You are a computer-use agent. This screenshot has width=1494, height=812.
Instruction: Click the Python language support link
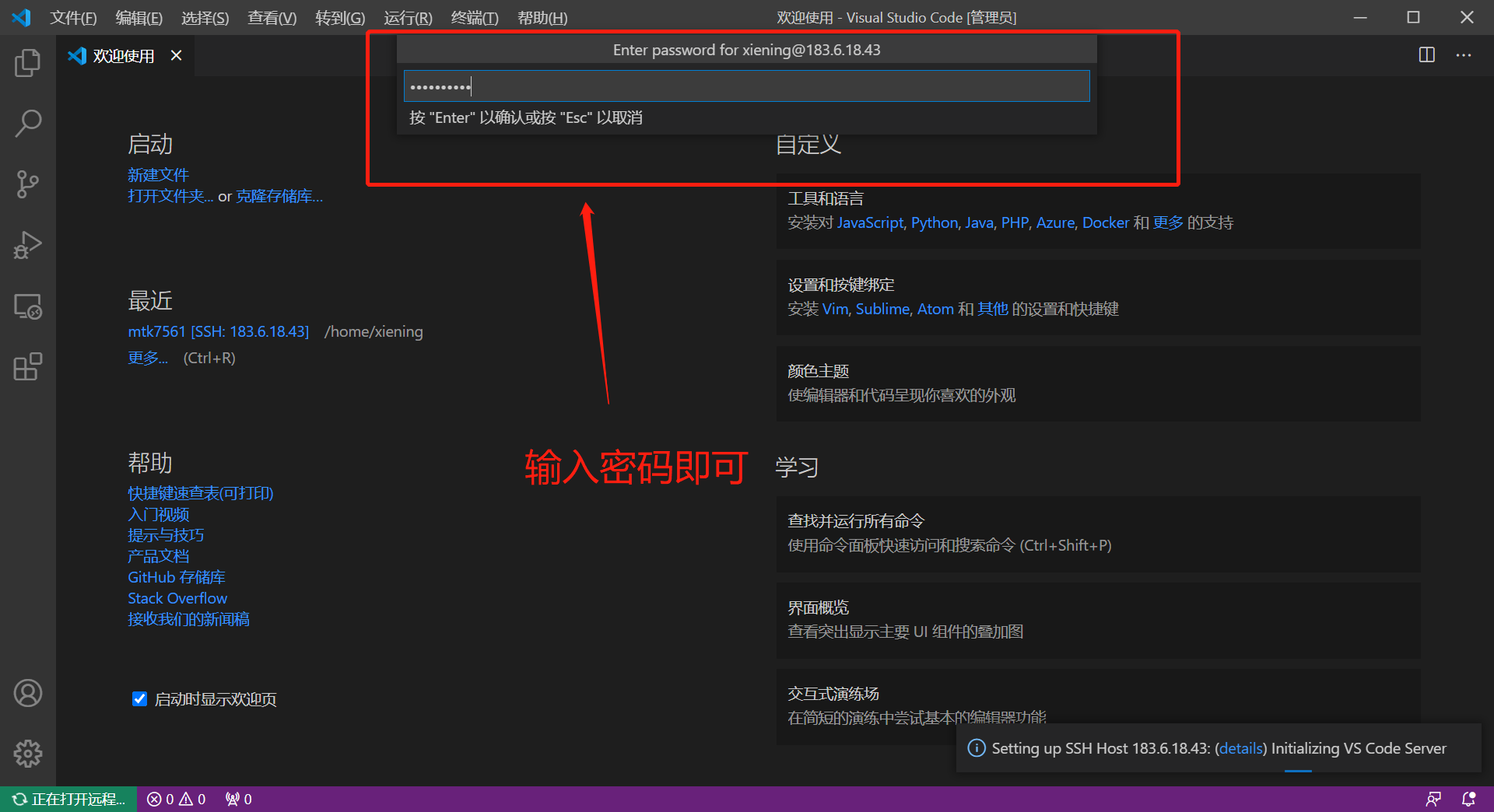pos(935,222)
